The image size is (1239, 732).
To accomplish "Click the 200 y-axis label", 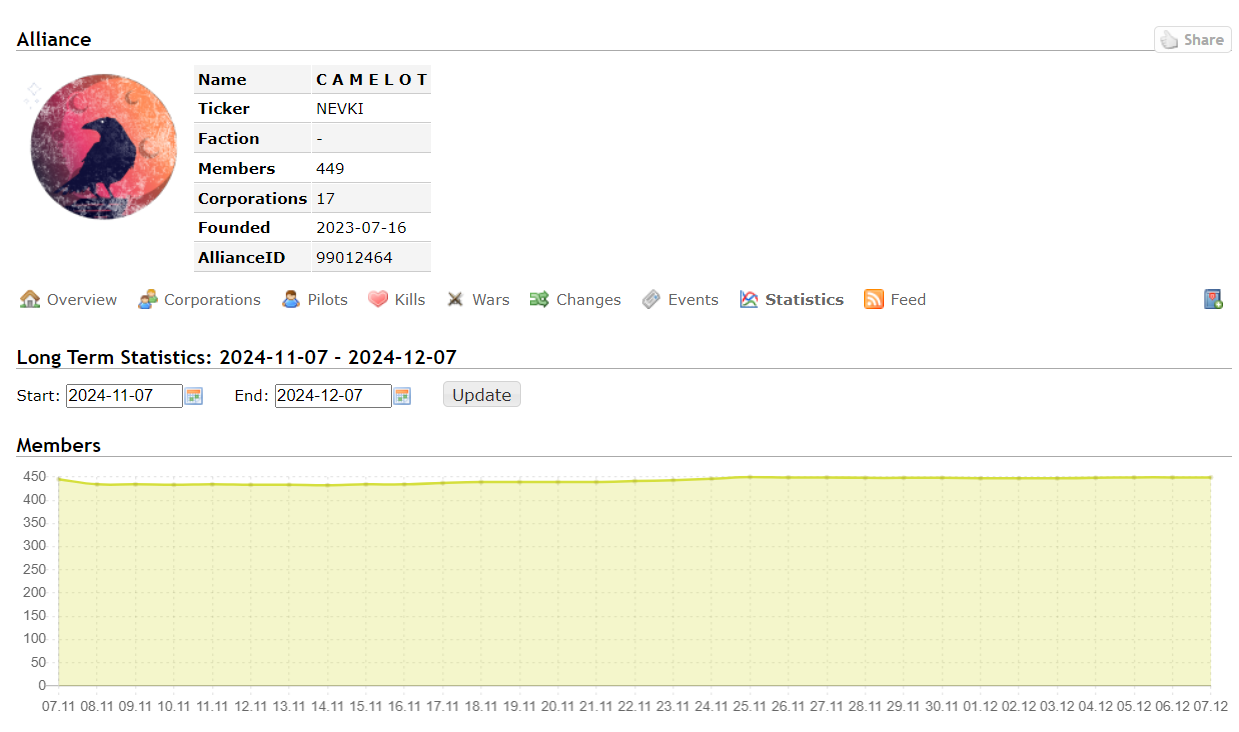I will [x=34, y=592].
